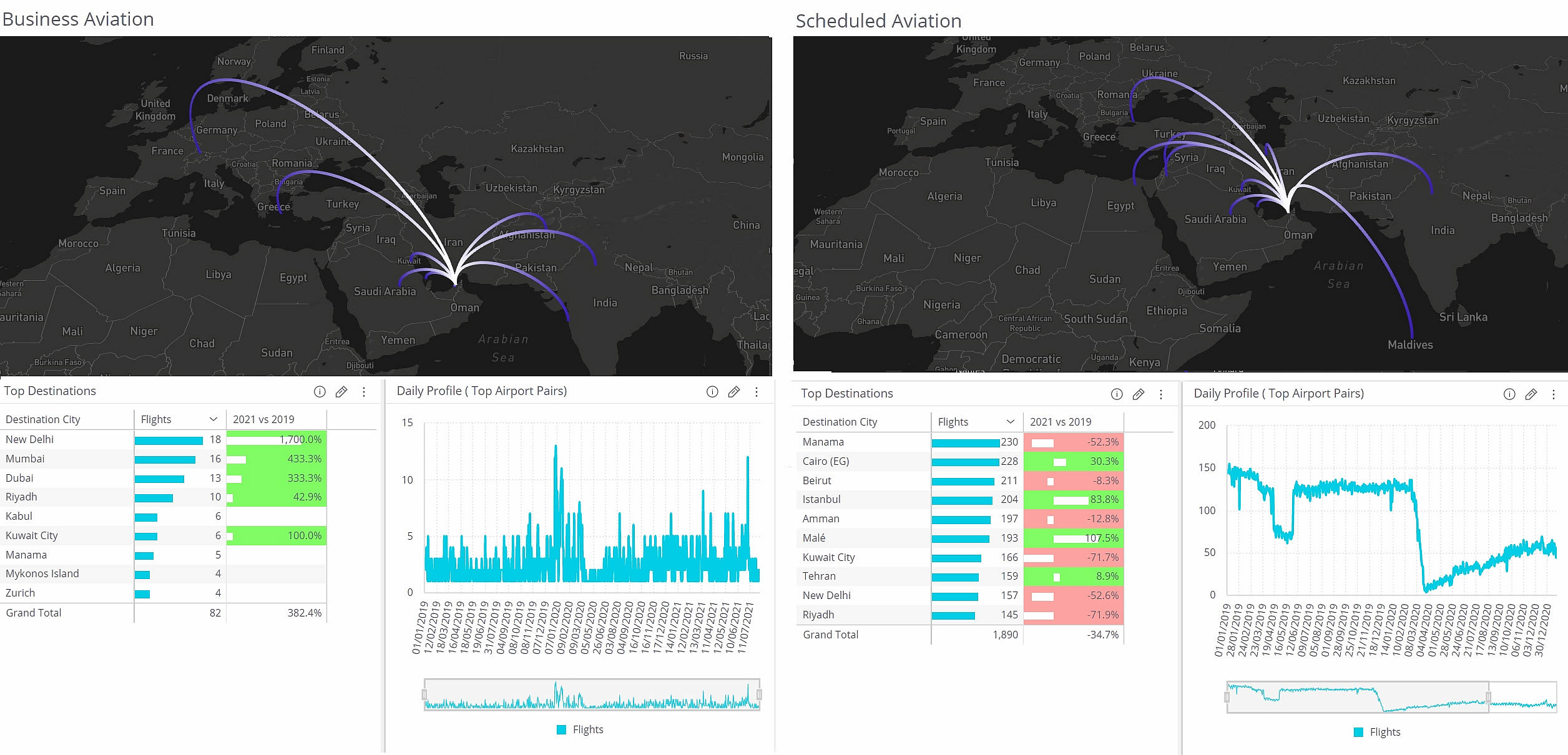Click 83.8% value for Istanbul

coord(1104,499)
